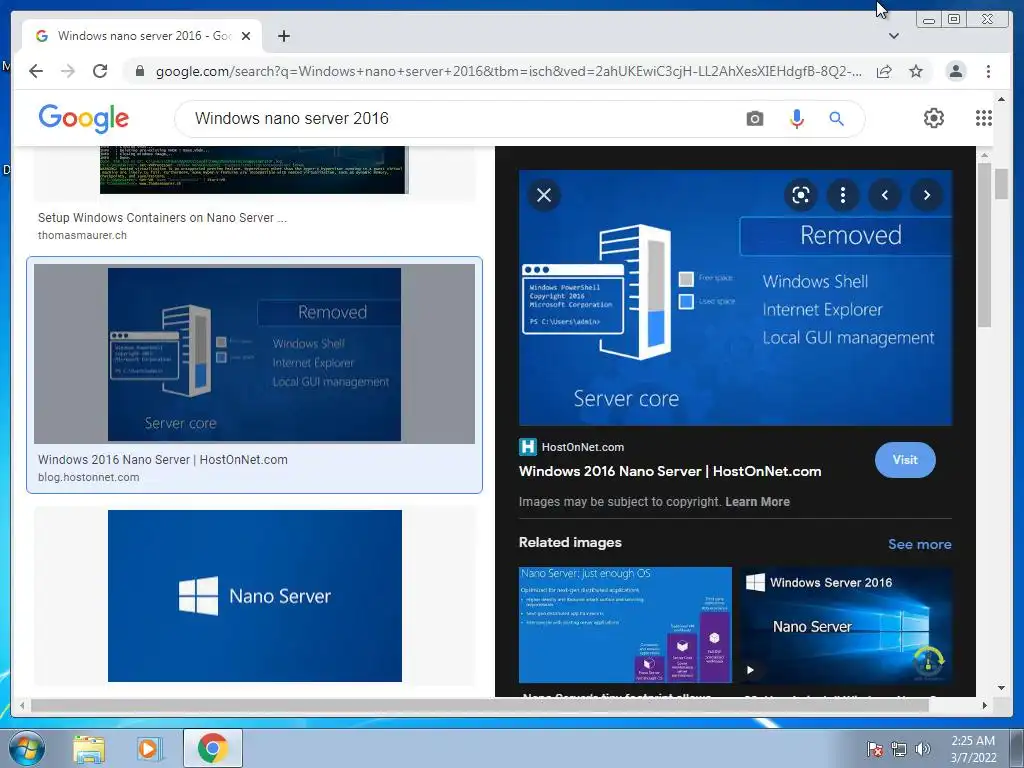1024x768 pixels.
Task: Open blog.hostonnet.com result source
Action: click(89, 477)
